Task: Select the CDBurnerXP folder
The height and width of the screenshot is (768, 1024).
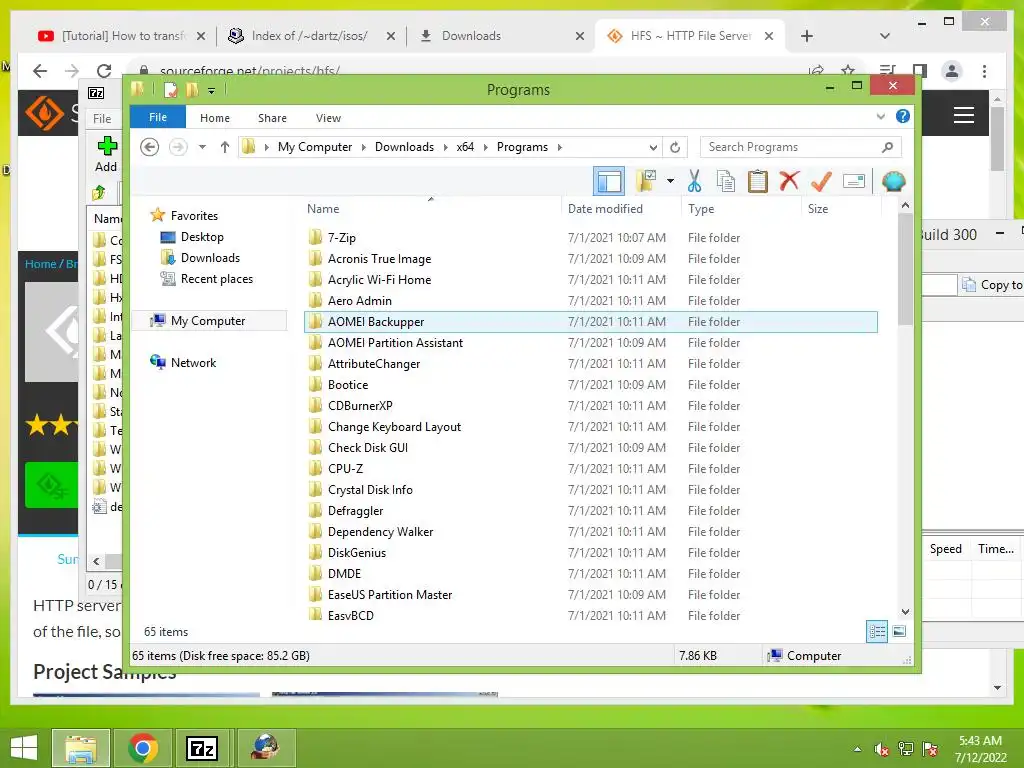Action: point(591,406)
